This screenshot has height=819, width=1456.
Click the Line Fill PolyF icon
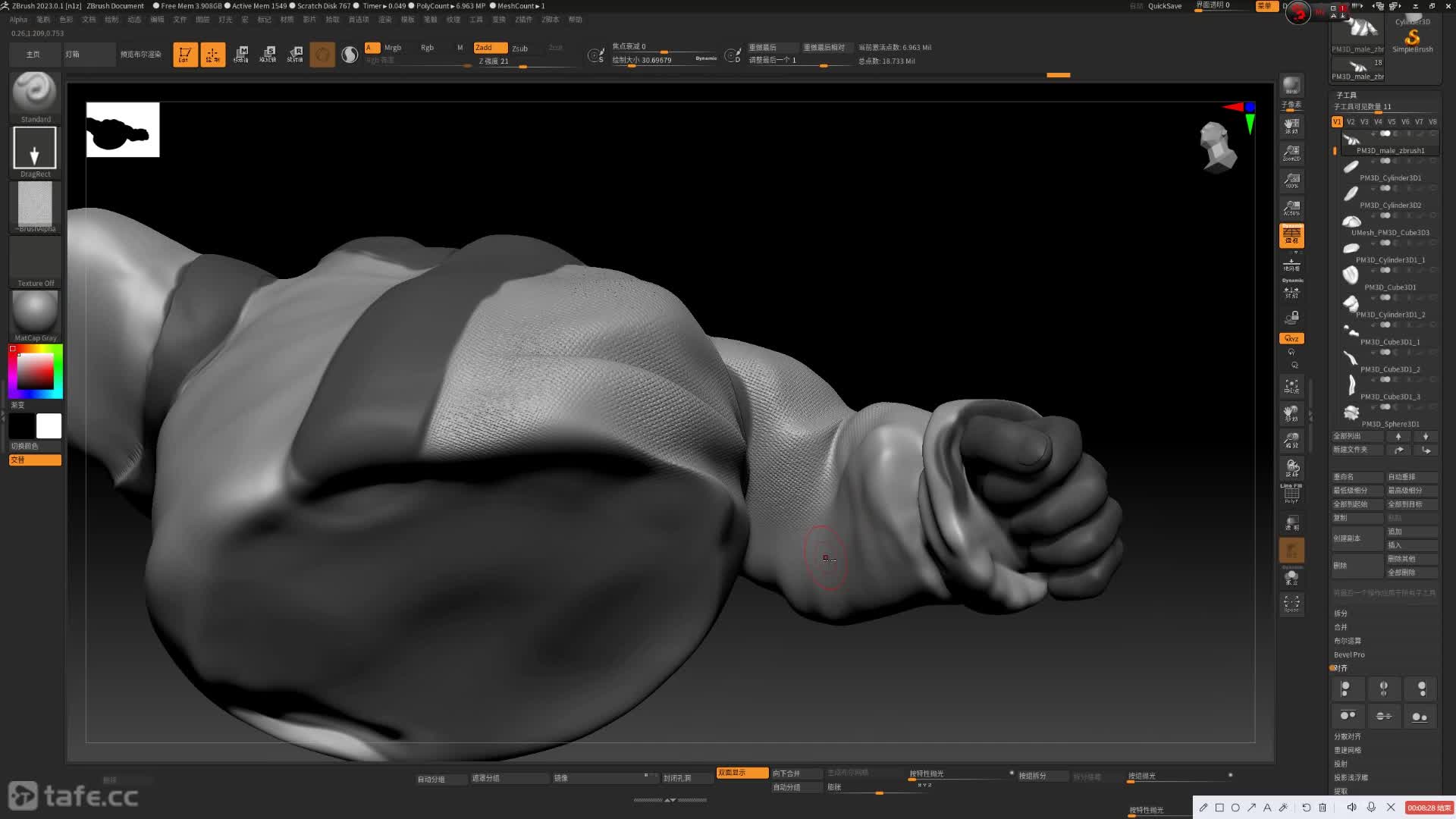click(x=1291, y=493)
